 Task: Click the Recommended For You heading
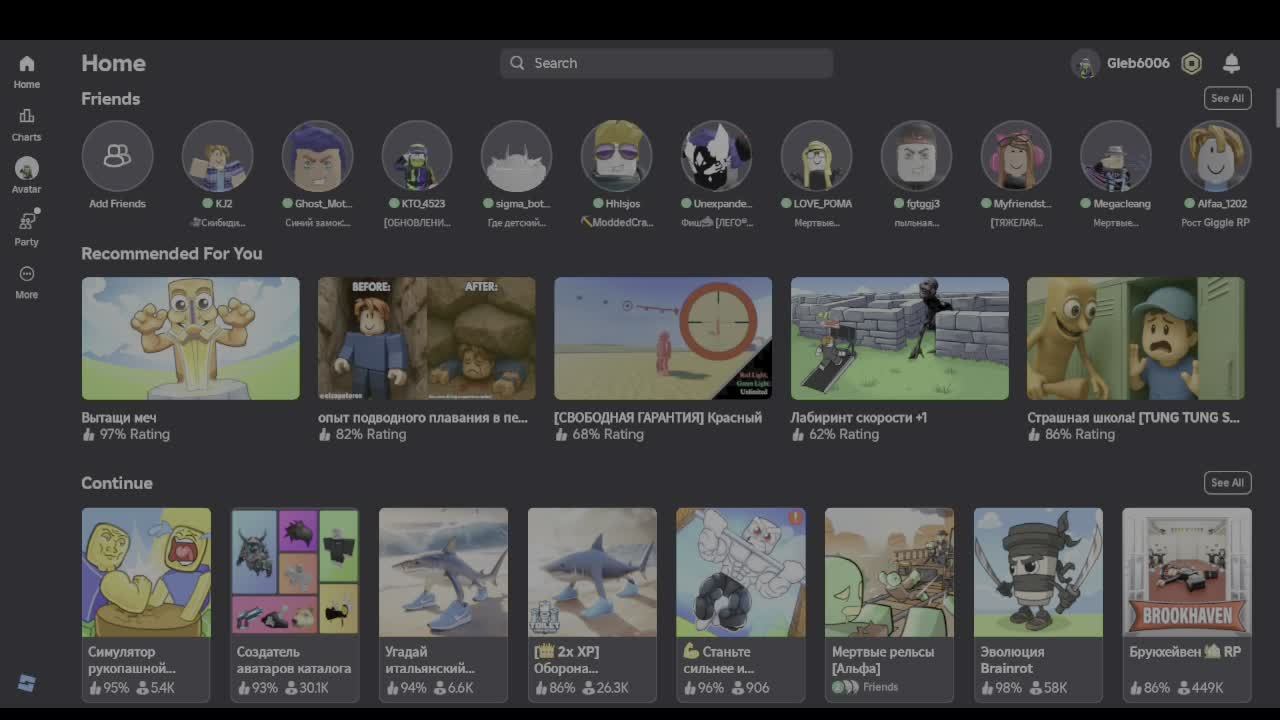[x=172, y=254]
